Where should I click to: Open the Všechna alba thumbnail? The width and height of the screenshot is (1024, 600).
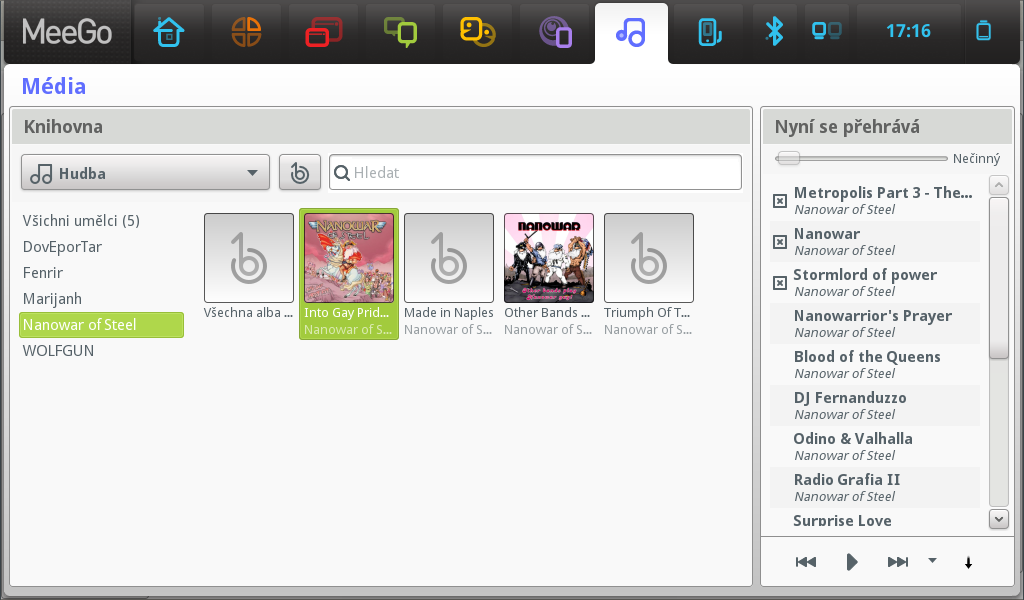pyautogui.click(x=249, y=258)
